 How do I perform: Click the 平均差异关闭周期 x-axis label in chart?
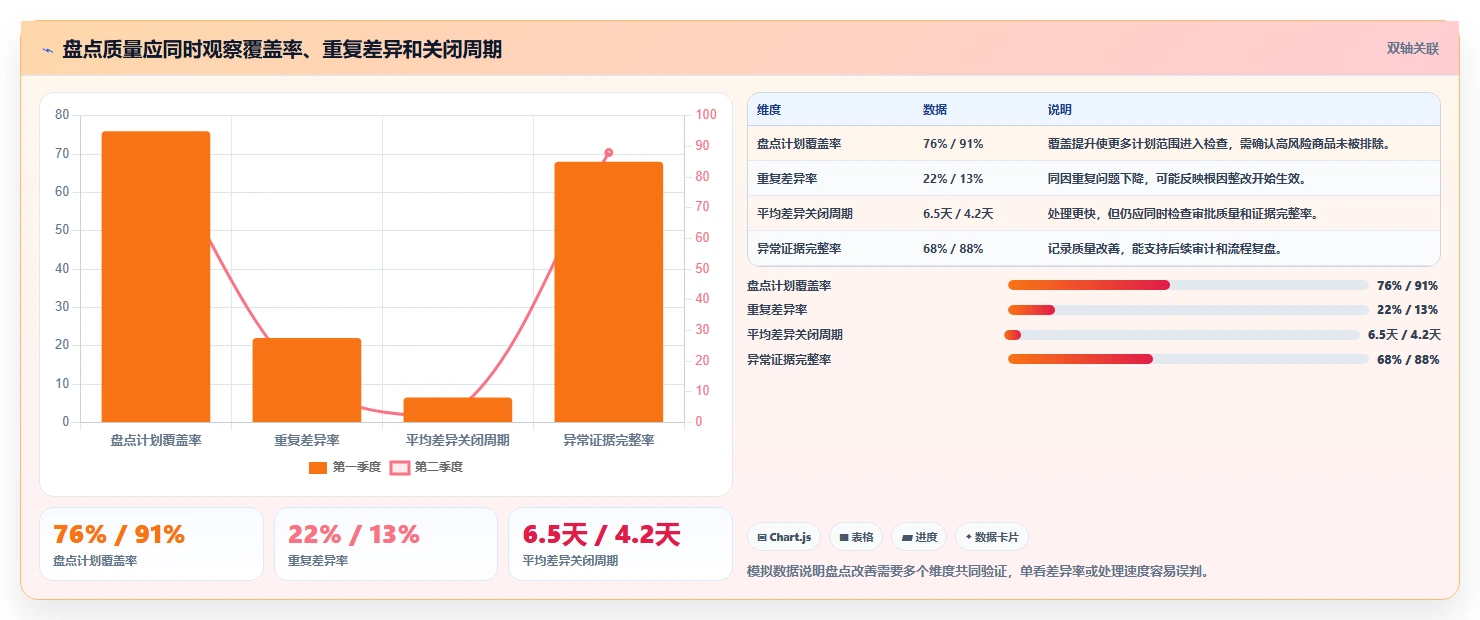pyautogui.click(x=458, y=440)
